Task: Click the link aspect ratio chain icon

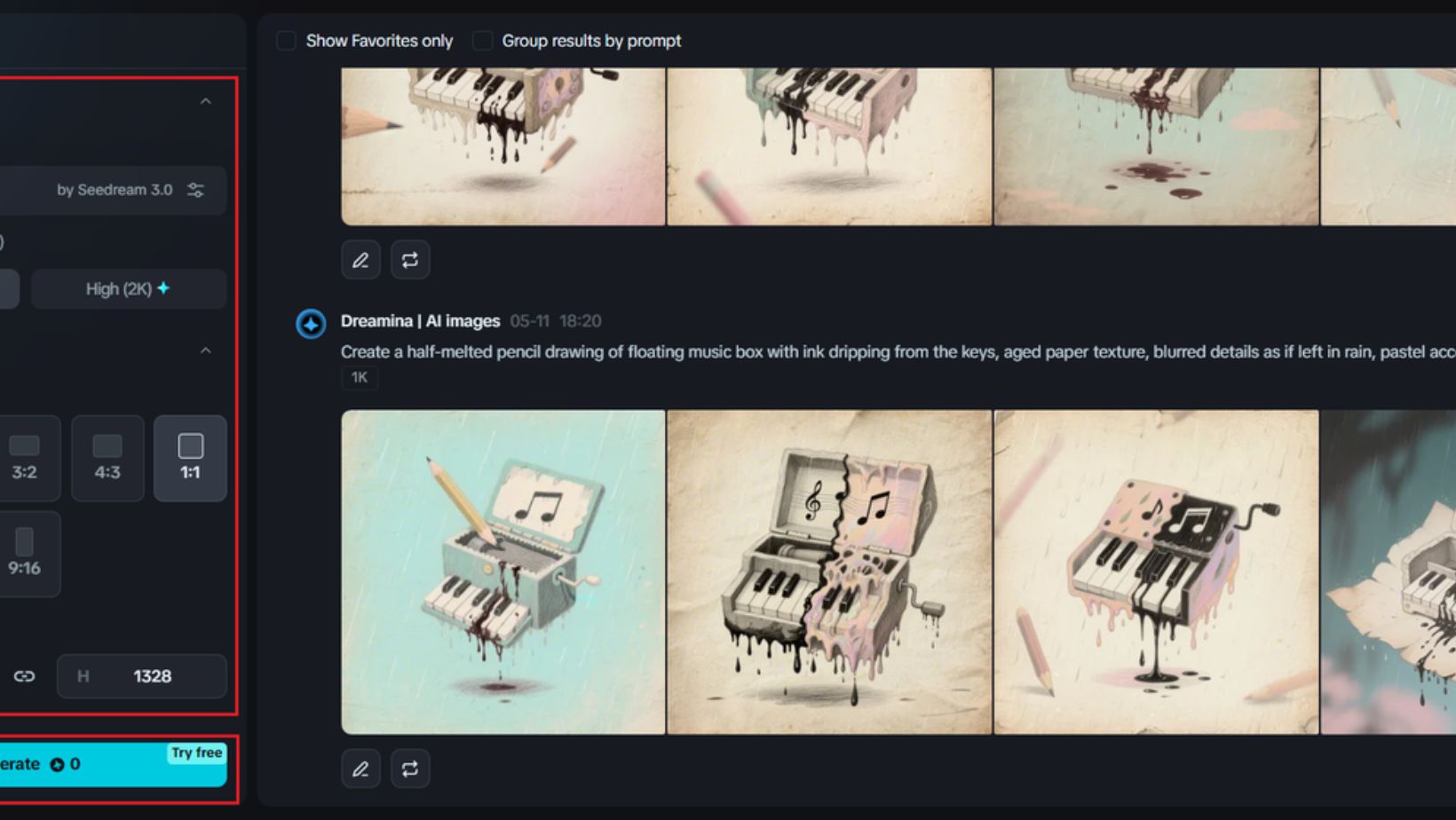Action: coord(24,676)
